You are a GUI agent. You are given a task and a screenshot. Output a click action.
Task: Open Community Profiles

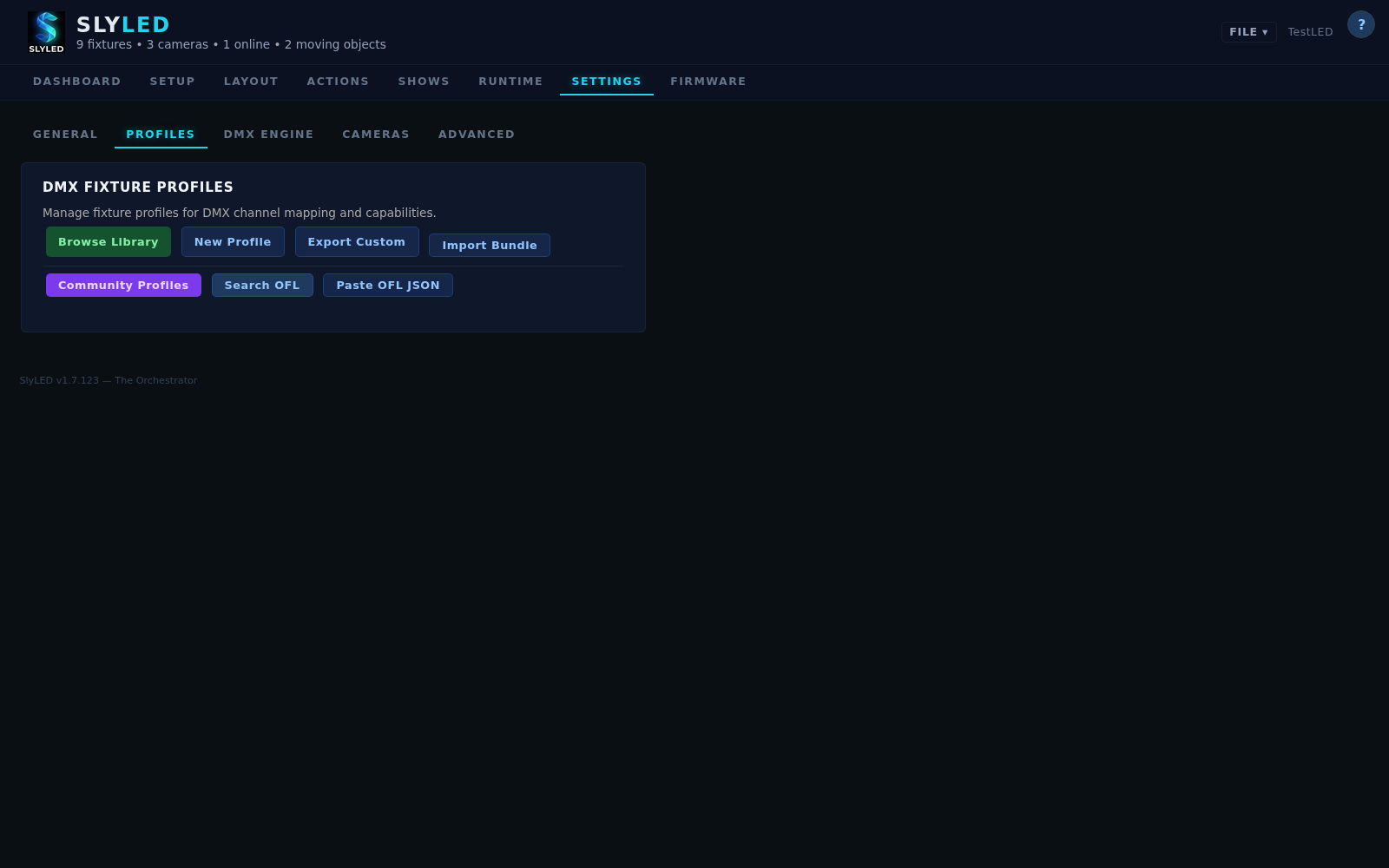(123, 286)
